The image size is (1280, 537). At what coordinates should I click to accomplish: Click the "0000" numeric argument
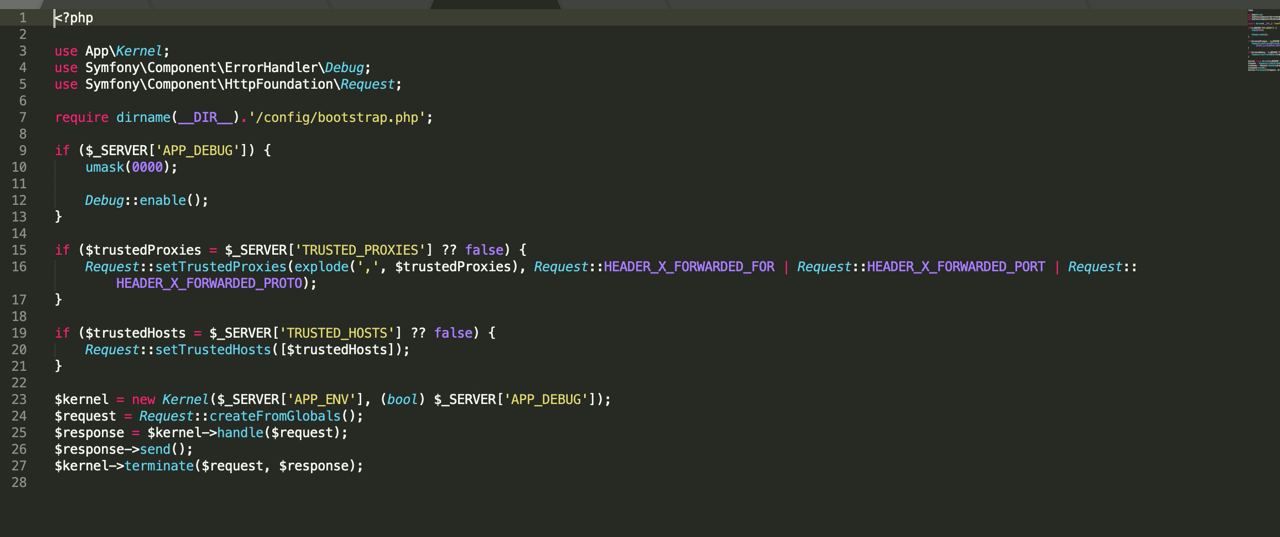click(147, 167)
